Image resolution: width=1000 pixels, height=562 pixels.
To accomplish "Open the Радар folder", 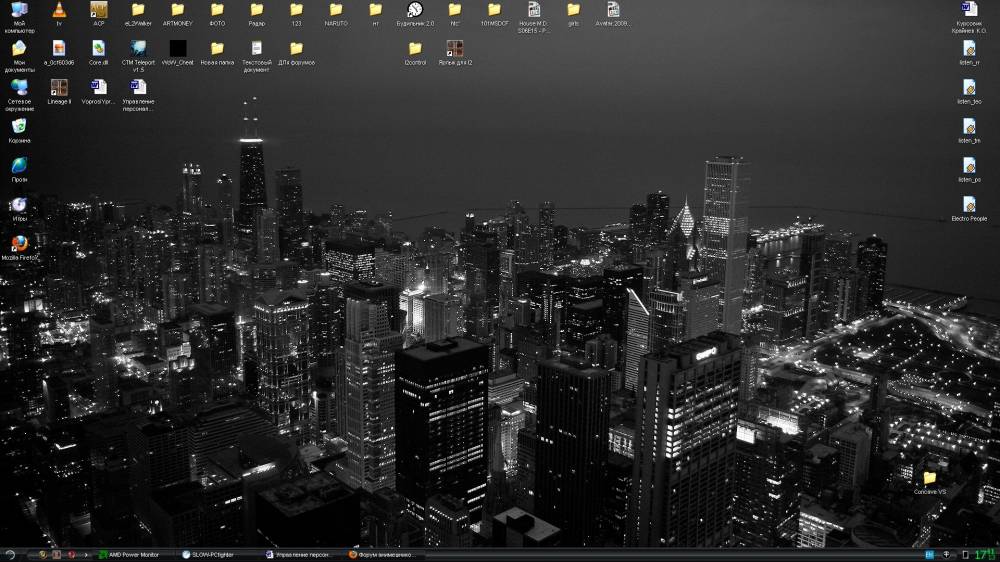I will point(256,10).
